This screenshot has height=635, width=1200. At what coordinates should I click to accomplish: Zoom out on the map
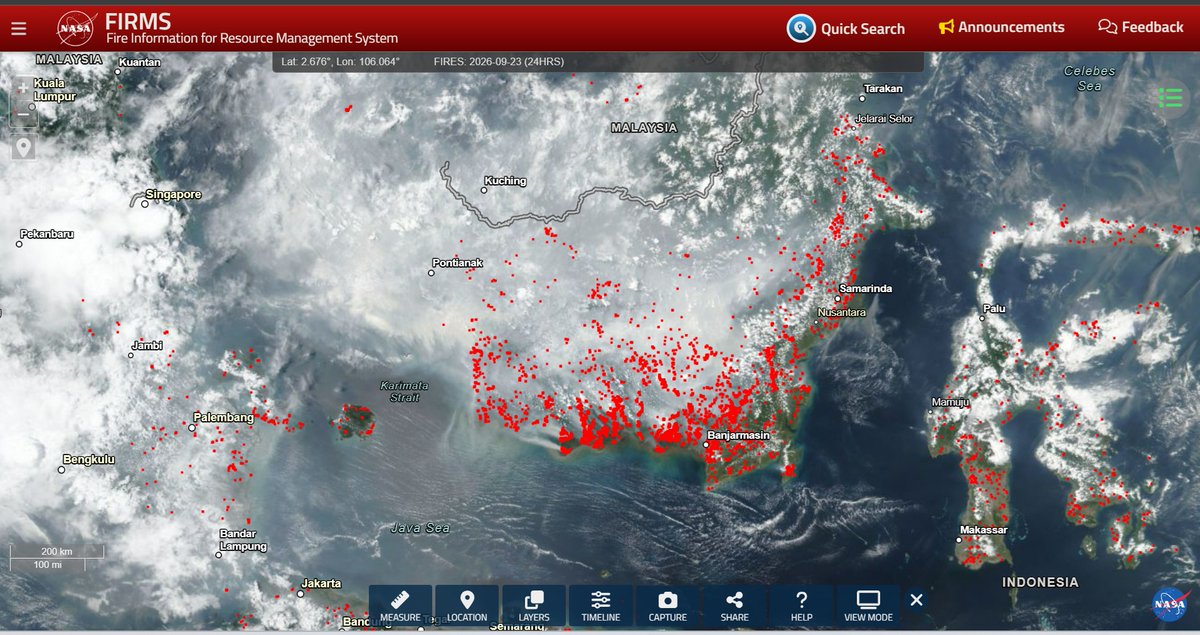click(24, 116)
